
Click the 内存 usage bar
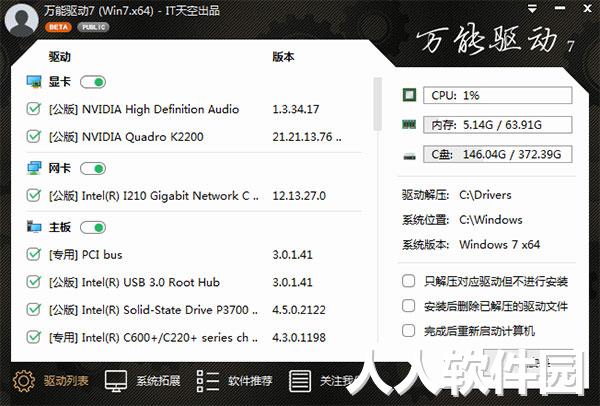pos(497,125)
